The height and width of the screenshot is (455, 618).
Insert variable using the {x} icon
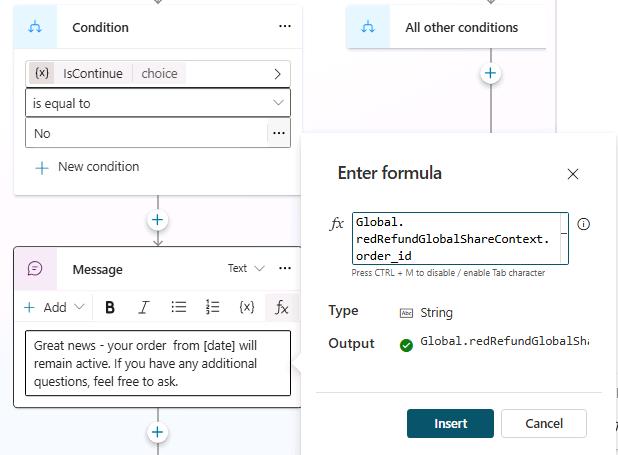247,307
